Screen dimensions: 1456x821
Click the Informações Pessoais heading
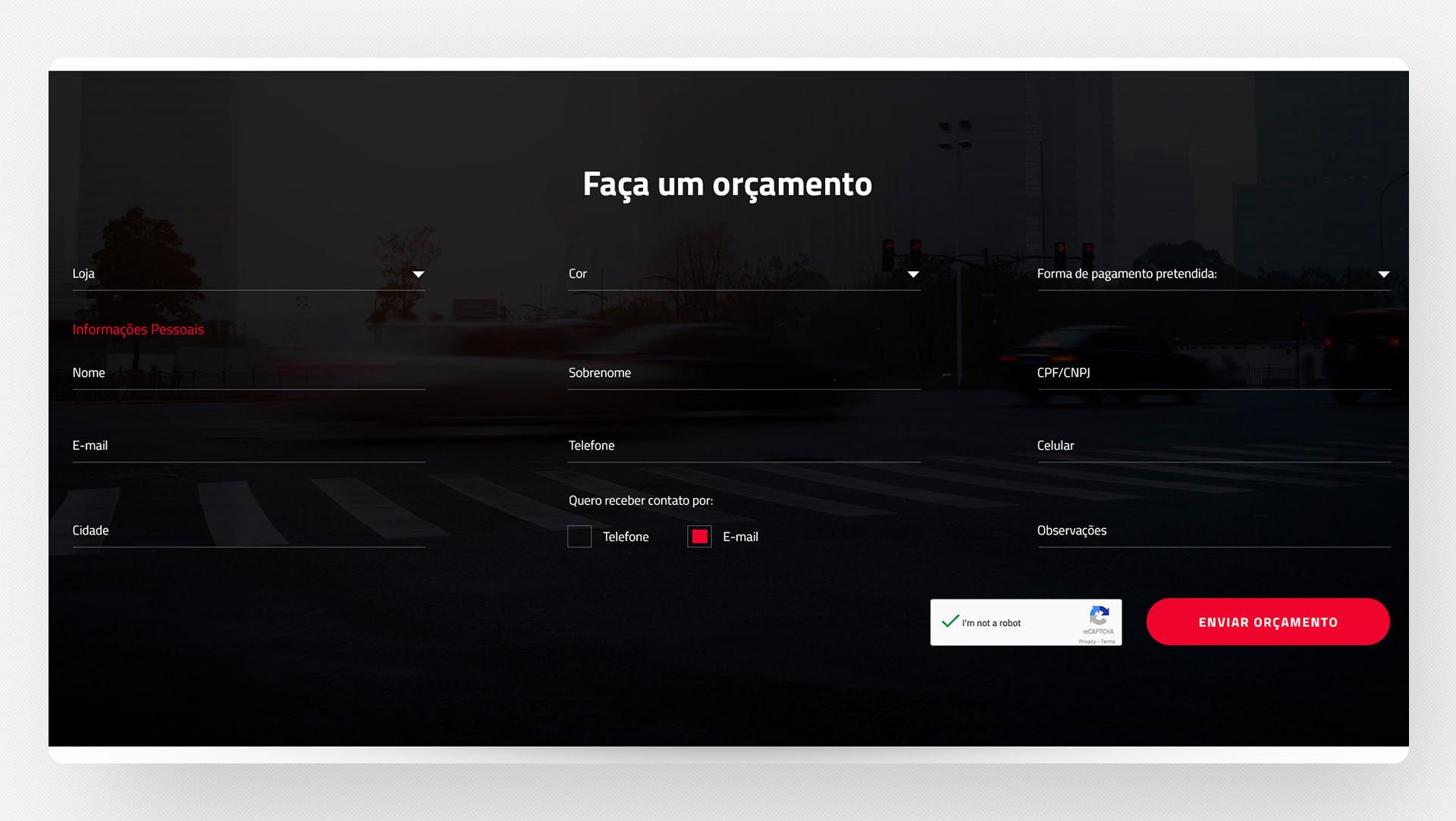(x=138, y=330)
